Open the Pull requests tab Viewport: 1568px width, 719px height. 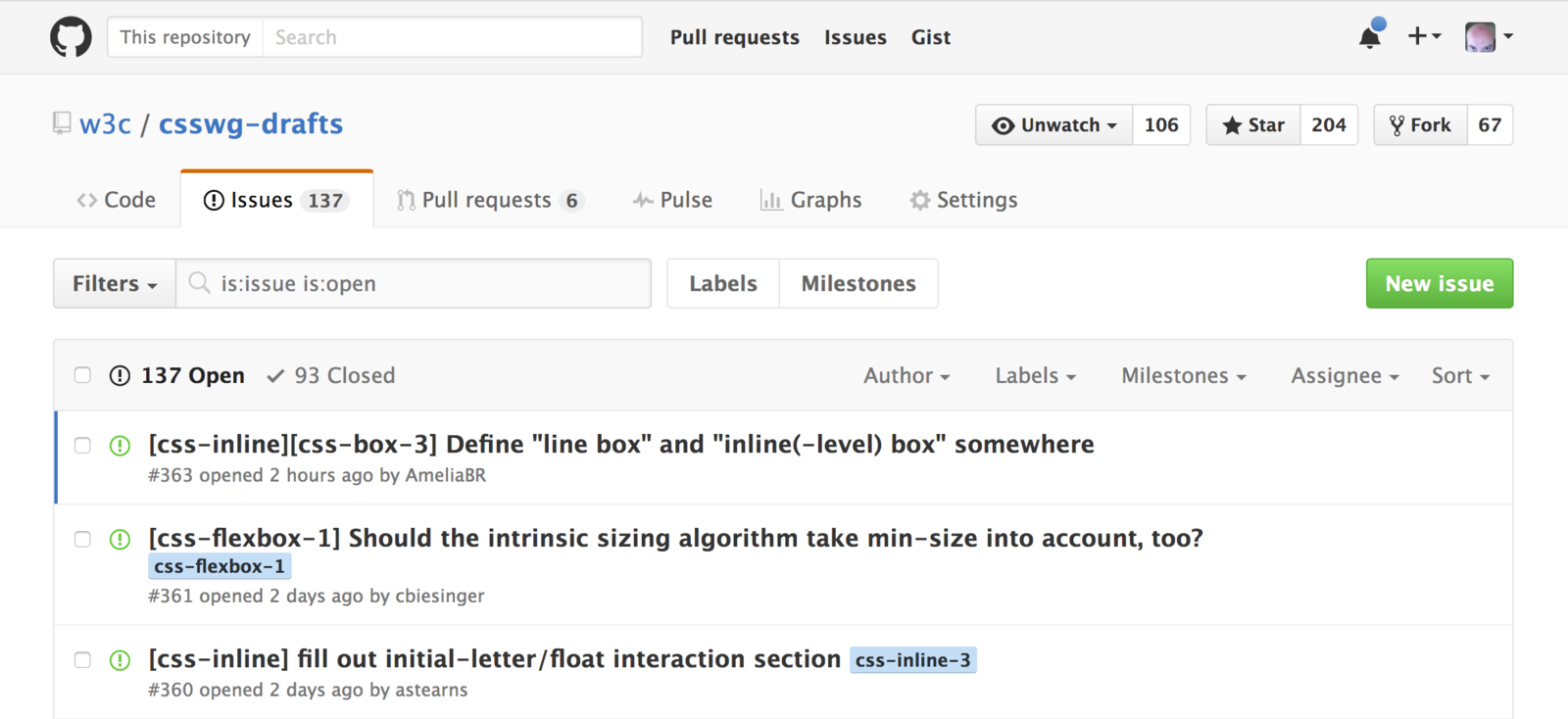click(487, 200)
